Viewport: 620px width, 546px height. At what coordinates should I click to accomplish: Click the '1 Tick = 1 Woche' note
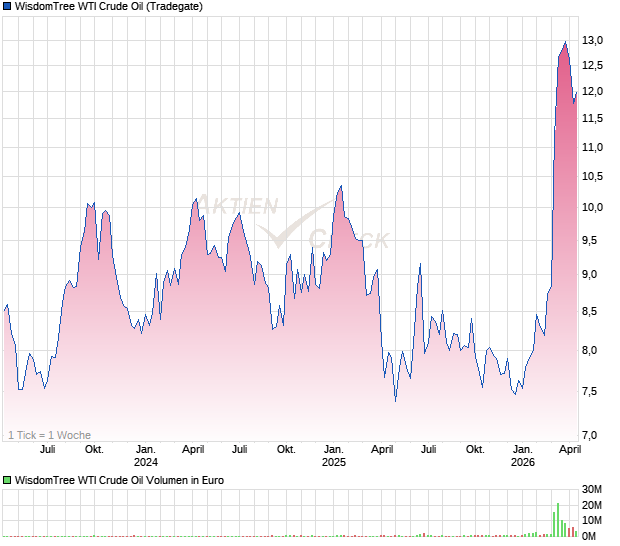tap(49, 435)
